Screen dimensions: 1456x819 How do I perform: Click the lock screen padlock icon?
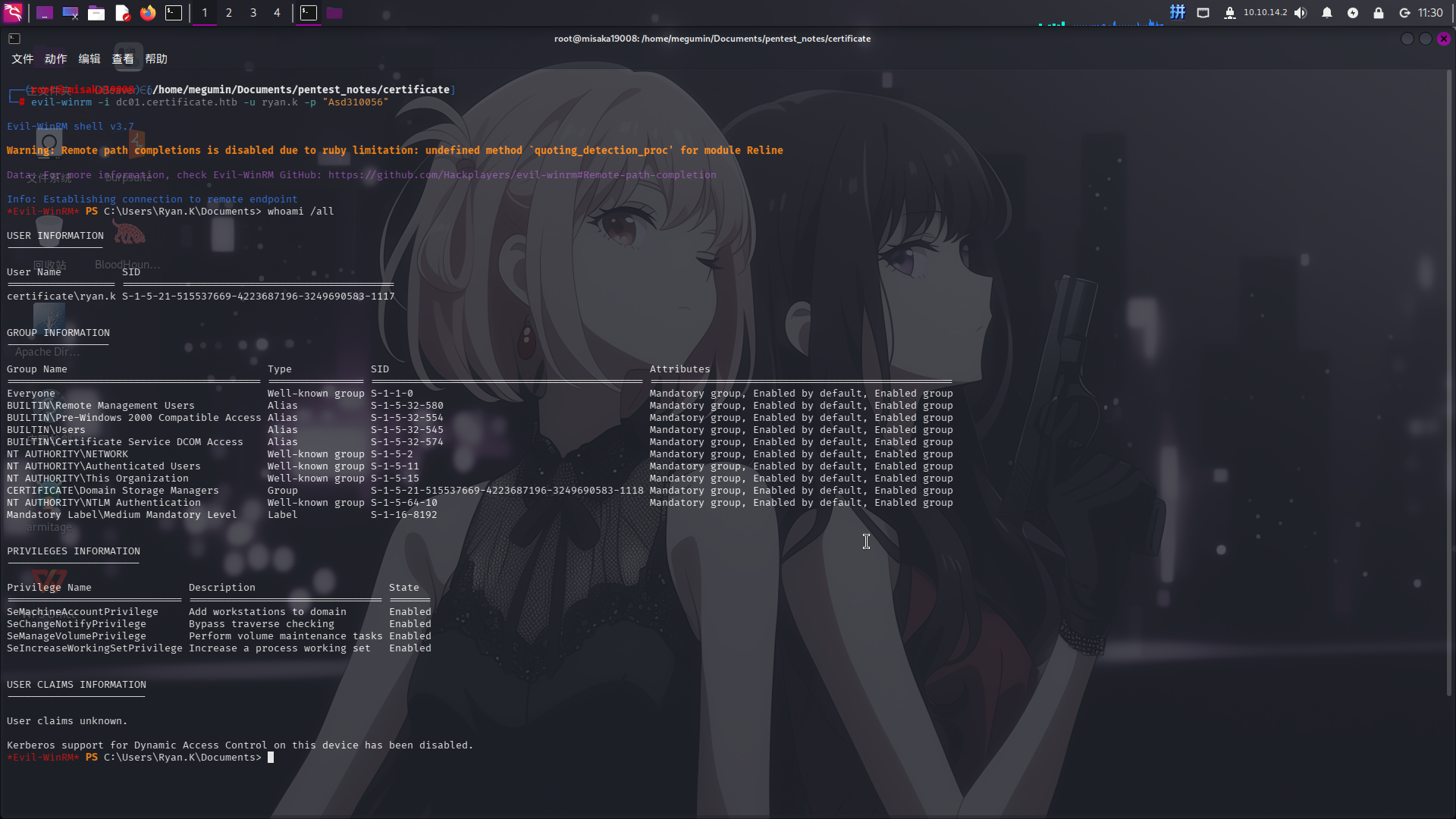(x=1378, y=12)
